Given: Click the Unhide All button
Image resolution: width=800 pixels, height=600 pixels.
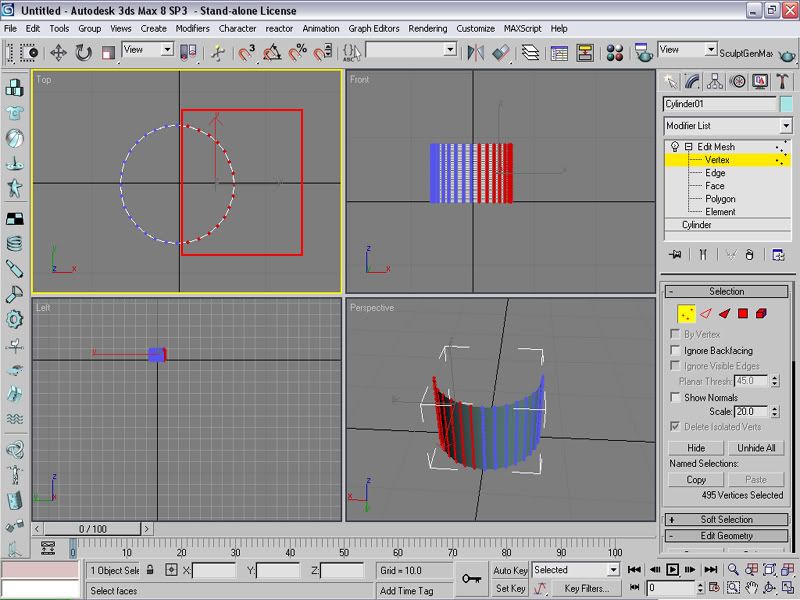Looking at the screenshot, I should click(755, 448).
